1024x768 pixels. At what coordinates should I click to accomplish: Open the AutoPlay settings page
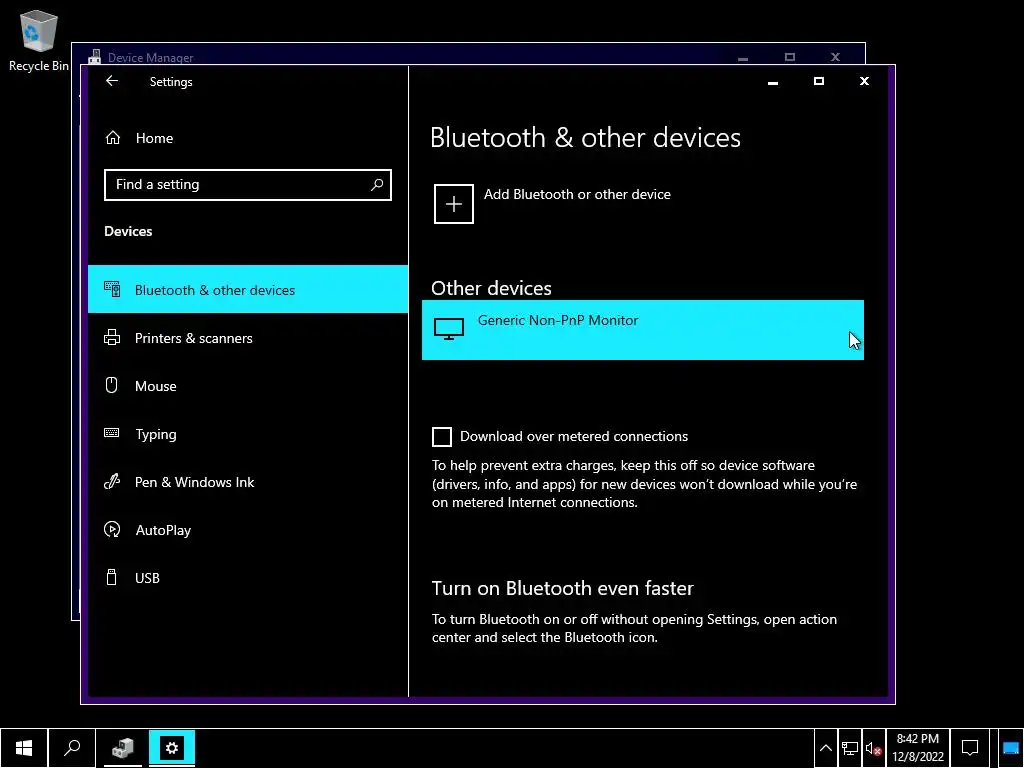coord(248,530)
